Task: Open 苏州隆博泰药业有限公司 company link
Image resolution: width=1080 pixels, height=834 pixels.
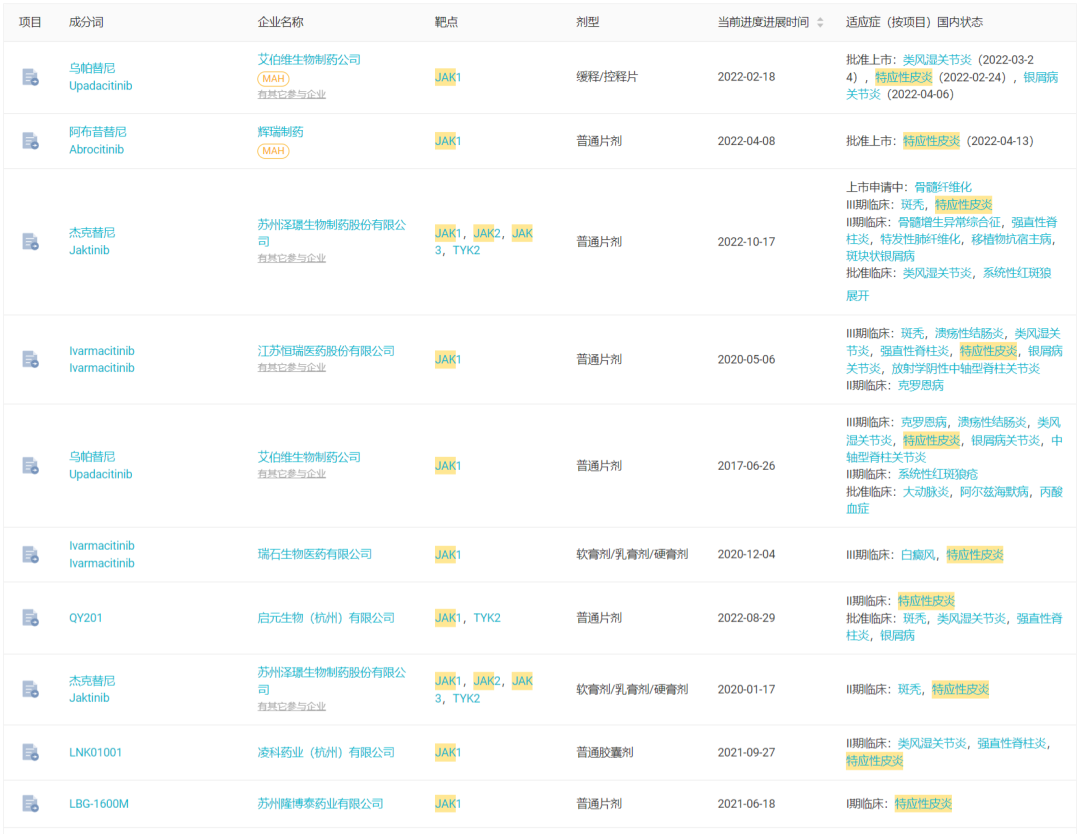Action: click(320, 804)
